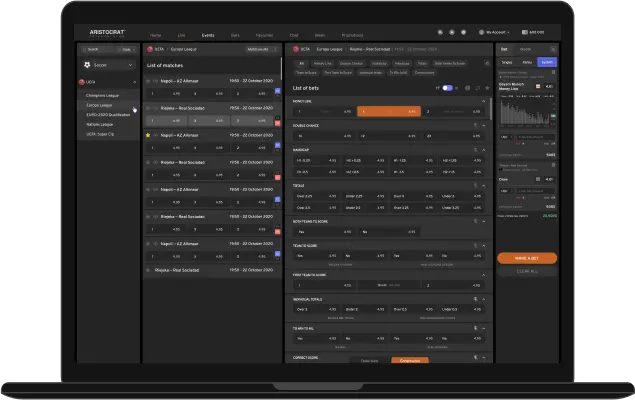The height and width of the screenshot is (400, 635).
Task: Click the blue badge on first Napoli row
Action: (x=277, y=91)
